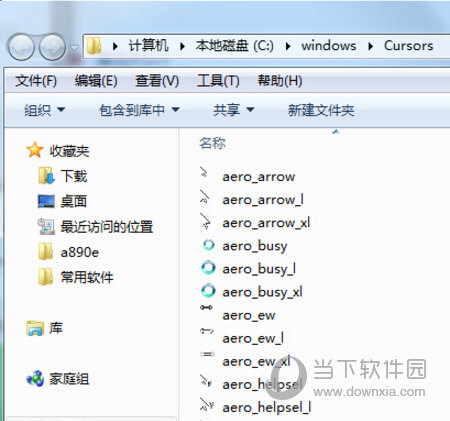The height and width of the screenshot is (421, 450).
Task: Select the file named aero_busy
Action: (255, 246)
